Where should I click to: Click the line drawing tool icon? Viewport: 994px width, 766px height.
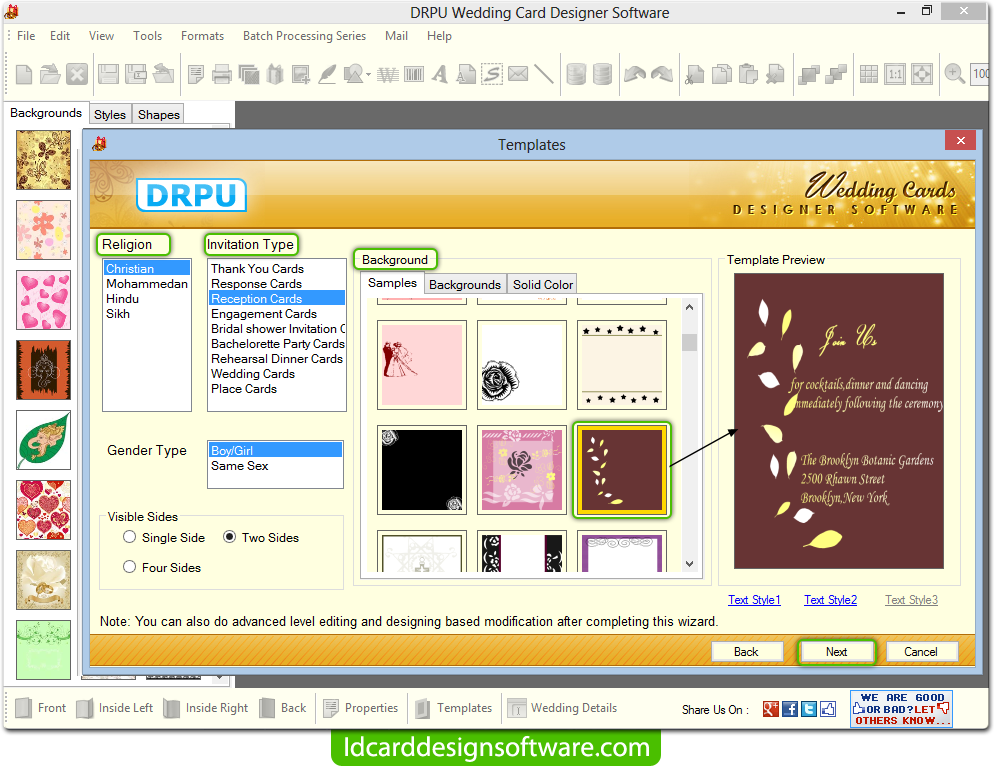tap(545, 73)
